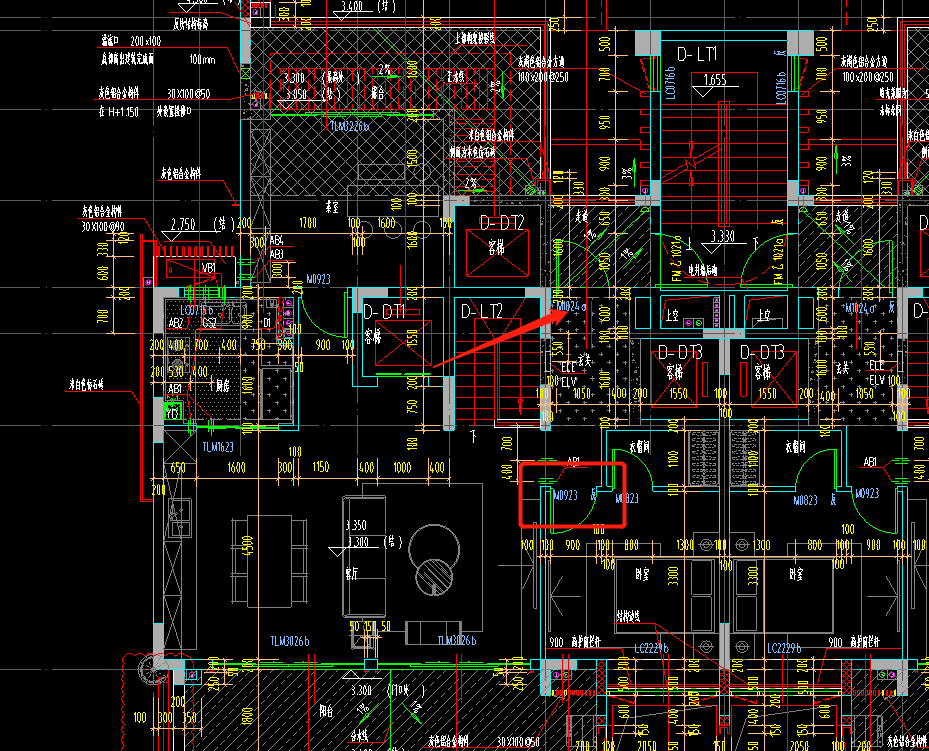Click the YD1 green-boxed tag

click(x=172, y=413)
